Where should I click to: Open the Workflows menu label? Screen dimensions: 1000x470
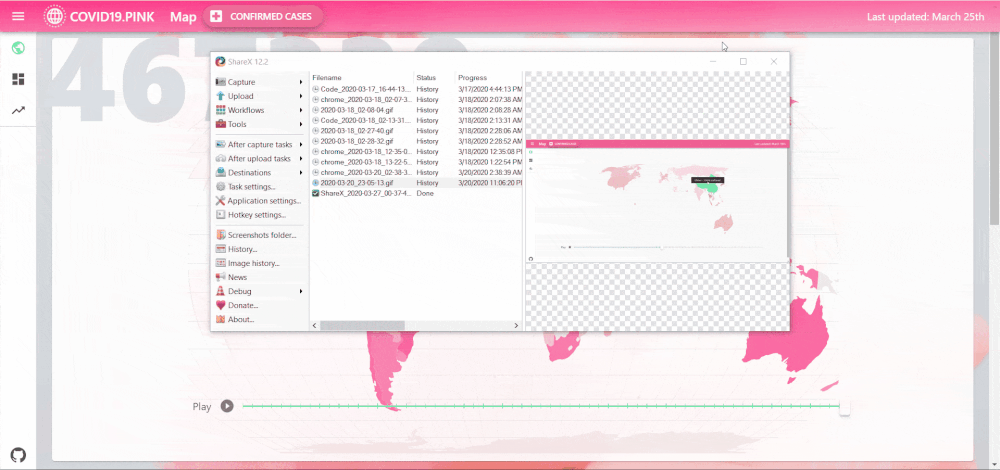246,110
